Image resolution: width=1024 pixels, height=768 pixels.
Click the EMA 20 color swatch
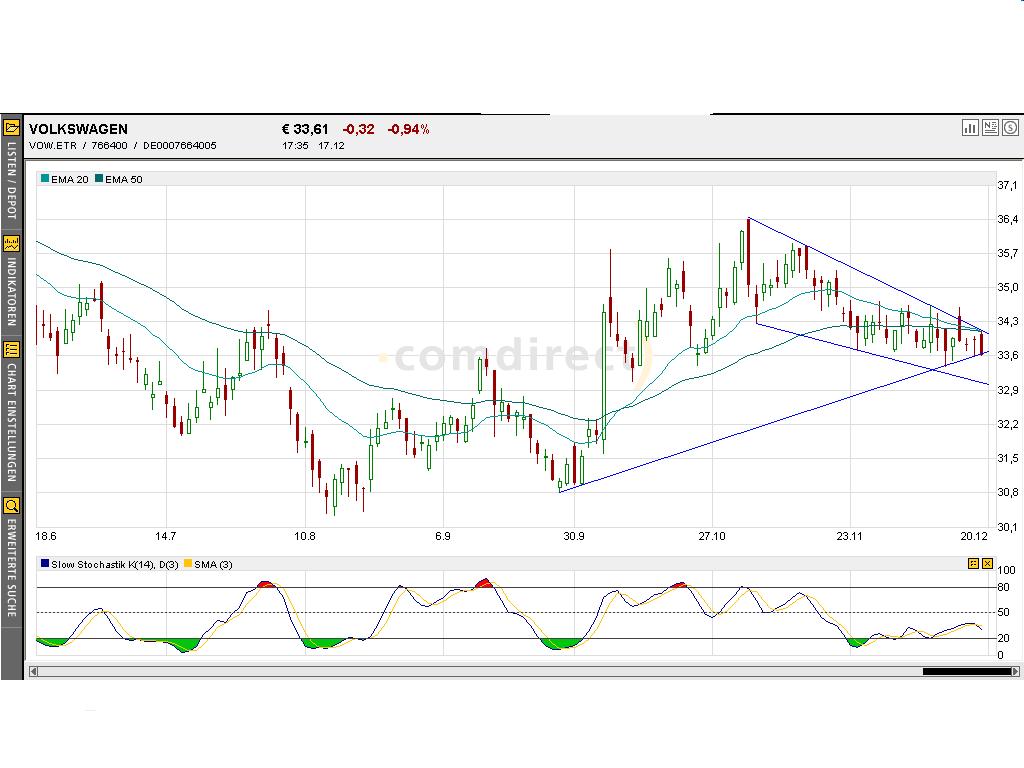point(45,178)
